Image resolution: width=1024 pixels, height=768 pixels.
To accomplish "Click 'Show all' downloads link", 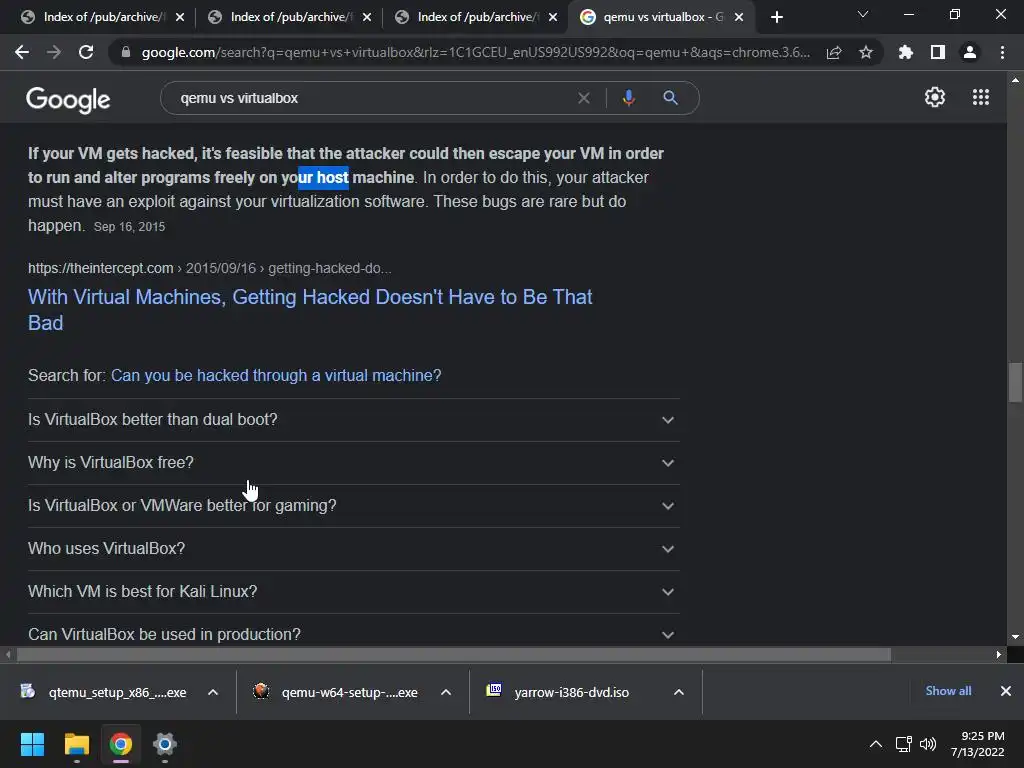I will pos(948,691).
